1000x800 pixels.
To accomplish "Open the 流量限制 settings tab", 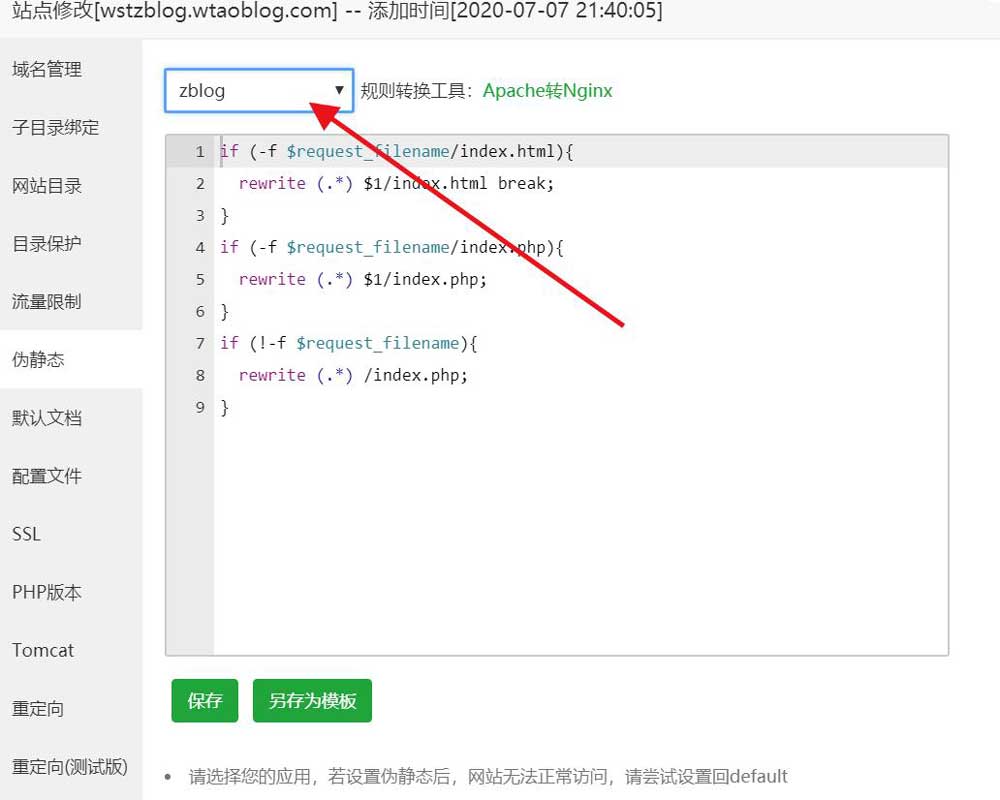I will tap(47, 301).
